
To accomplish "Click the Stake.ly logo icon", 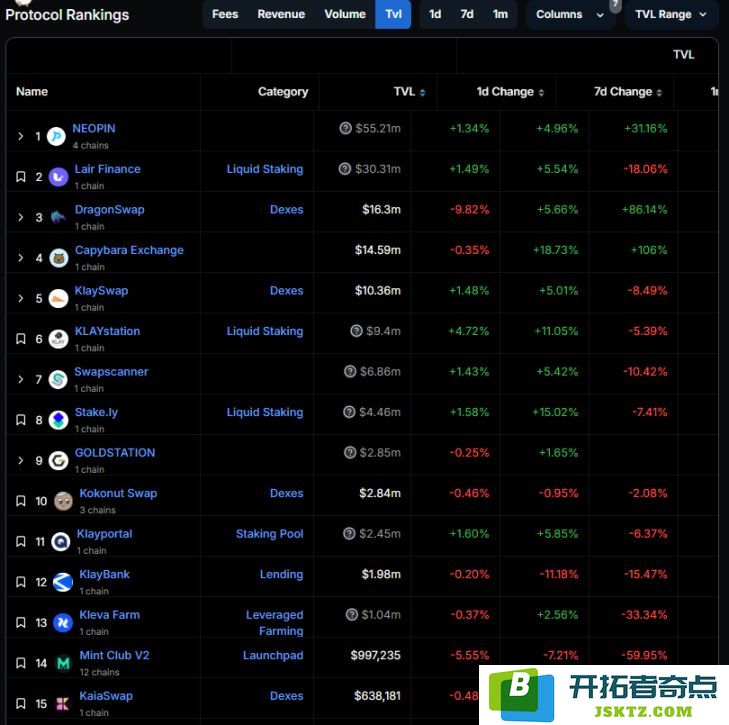I will coord(59,420).
